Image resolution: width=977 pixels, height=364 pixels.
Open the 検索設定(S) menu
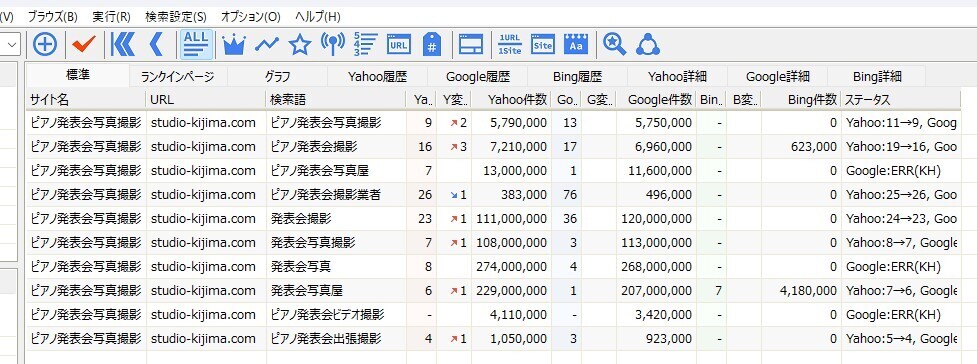click(x=175, y=17)
